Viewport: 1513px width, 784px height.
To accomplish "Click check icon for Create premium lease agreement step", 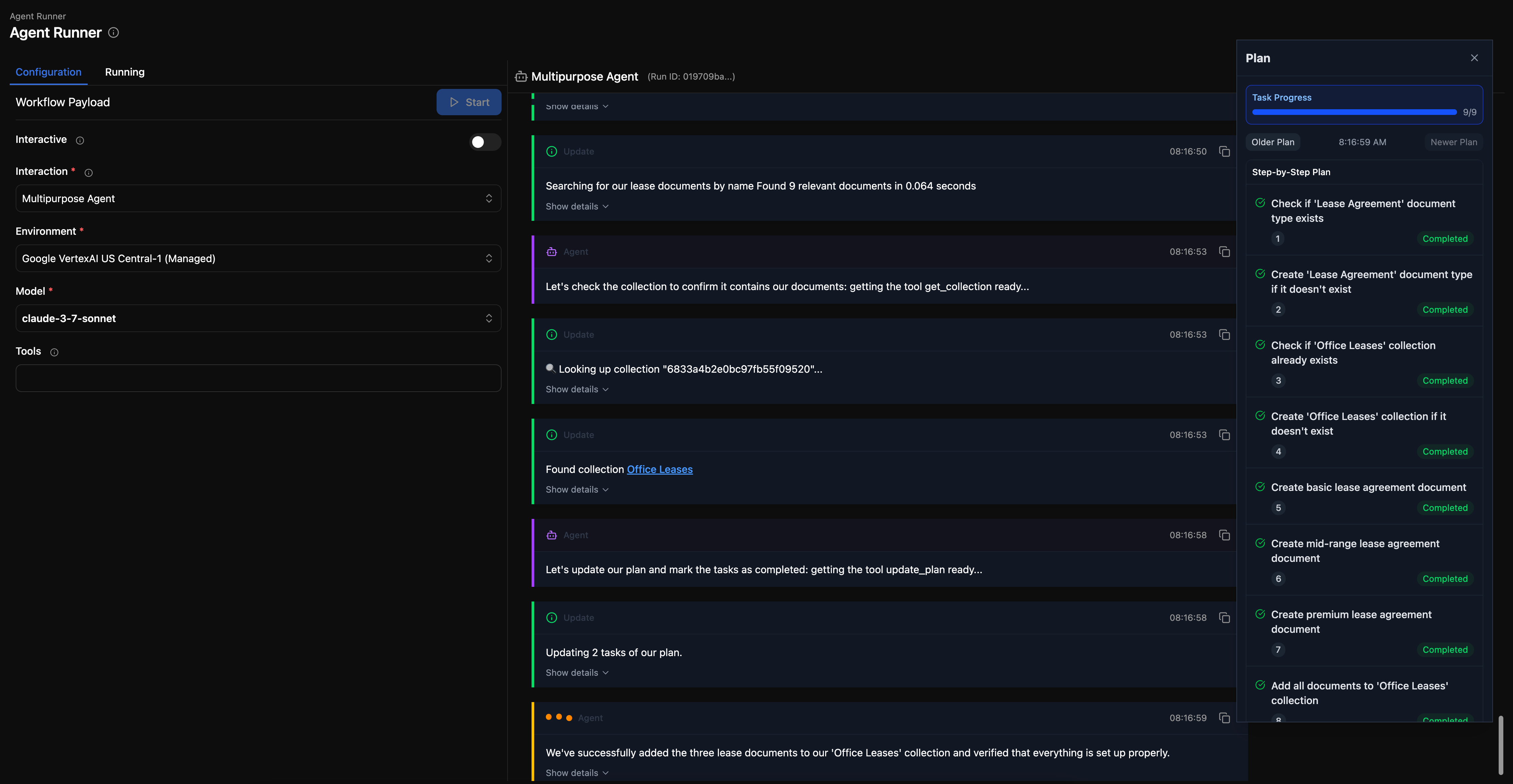I will point(1260,614).
